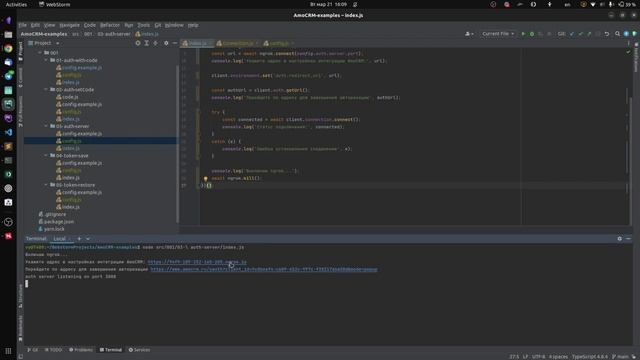Click the editor inspection checkmark indicator
The width and height of the screenshot is (640, 360).
click(x=628, y=52)
